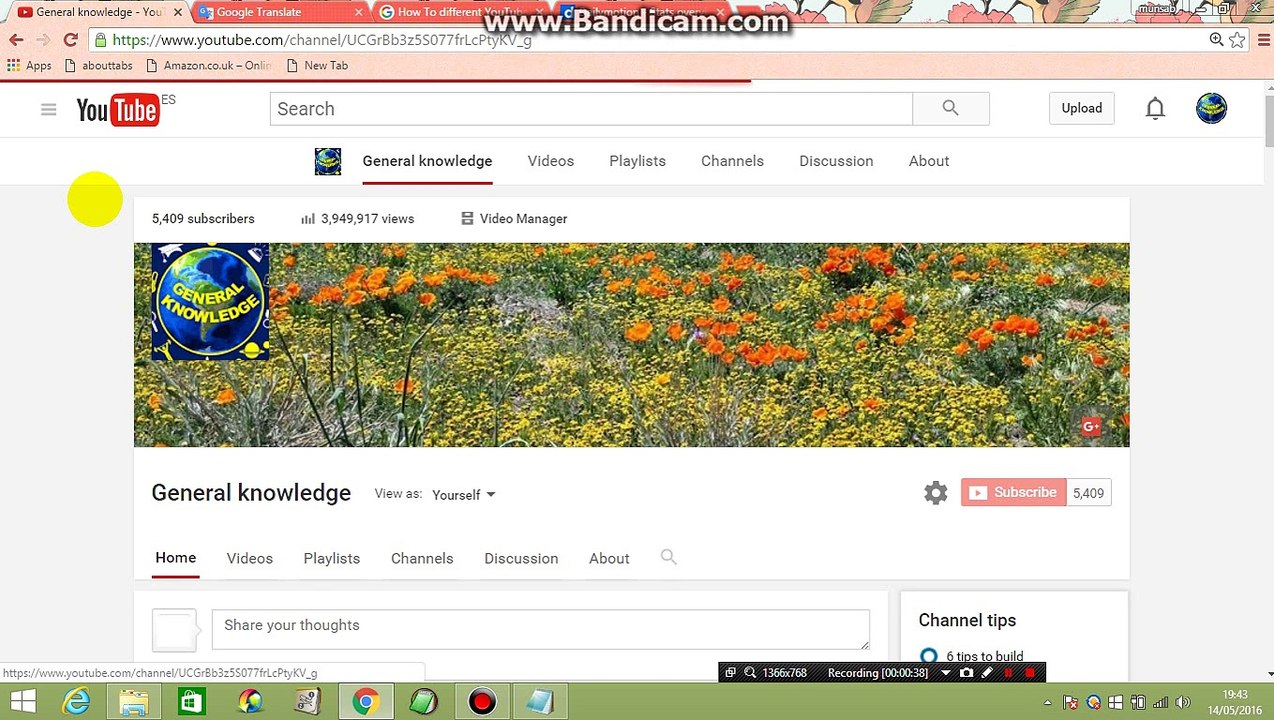Click the General Knowledge globe channel avatar
This screenshot has height=720, width=1274.
point(209,300)
